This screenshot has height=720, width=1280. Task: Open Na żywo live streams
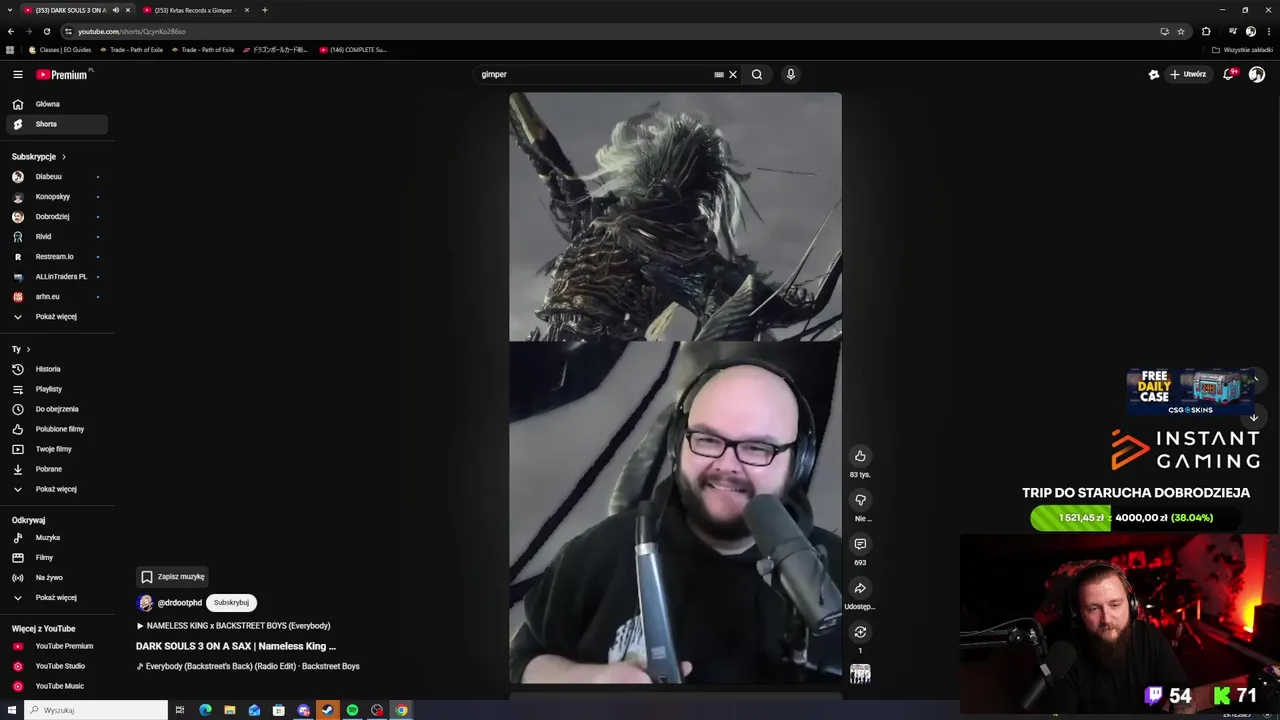[57, 578]
